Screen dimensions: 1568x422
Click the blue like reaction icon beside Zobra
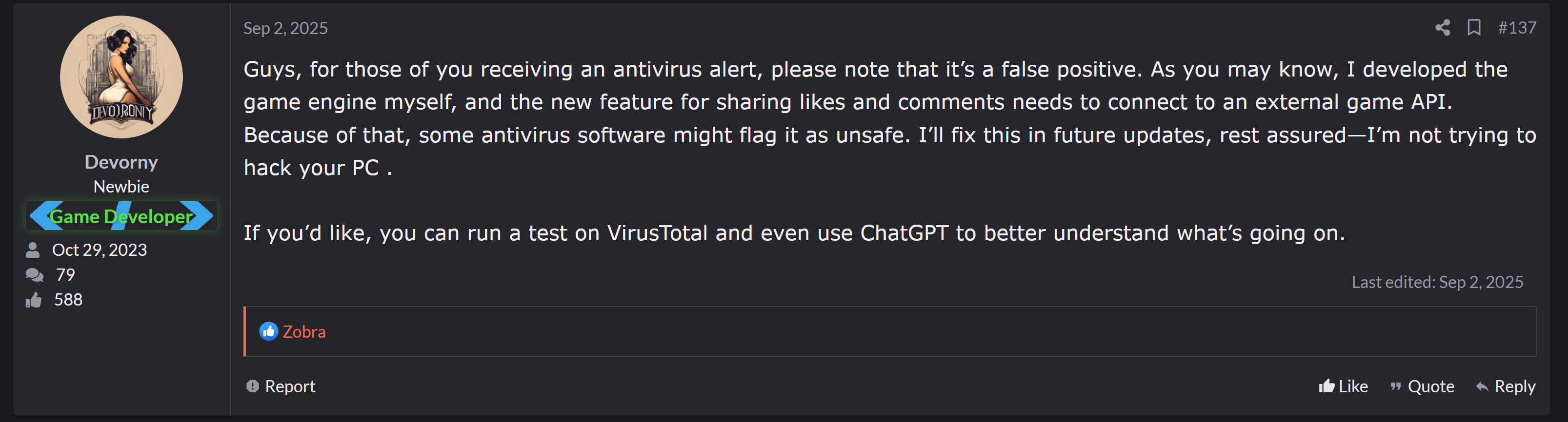(x=268, y=331)
